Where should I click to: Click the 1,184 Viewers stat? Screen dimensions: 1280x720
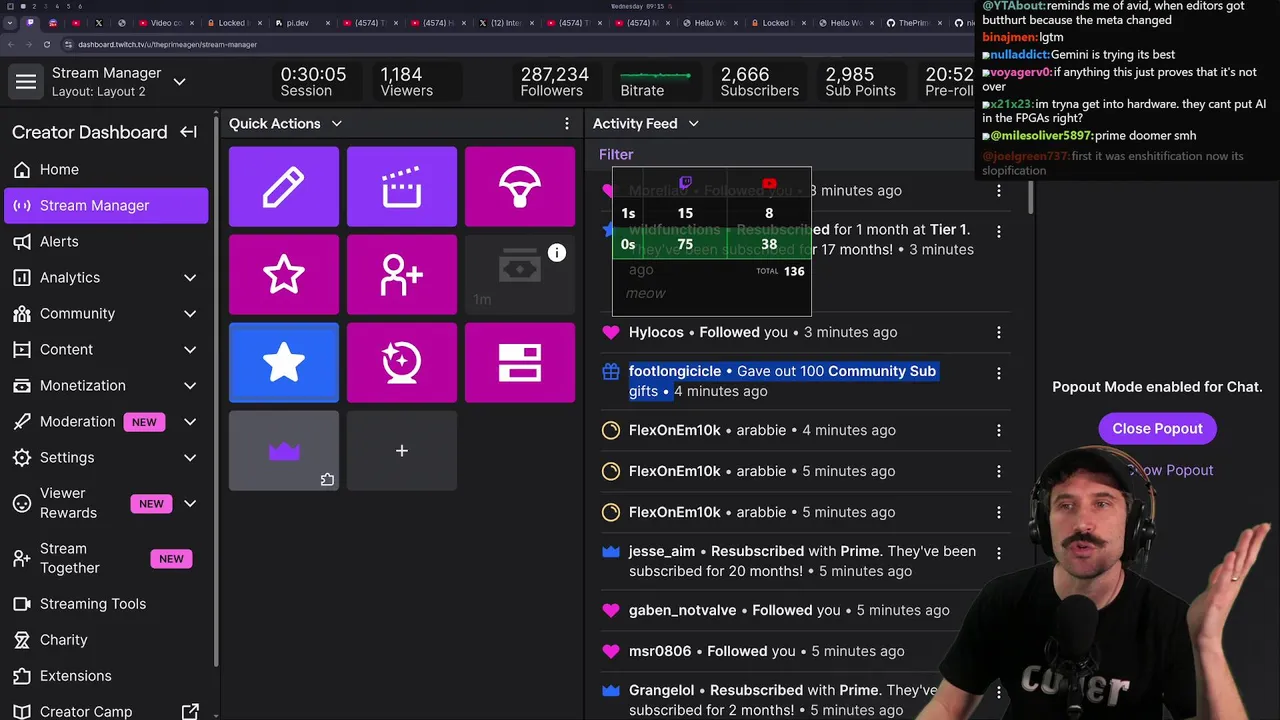coord(406,82)
